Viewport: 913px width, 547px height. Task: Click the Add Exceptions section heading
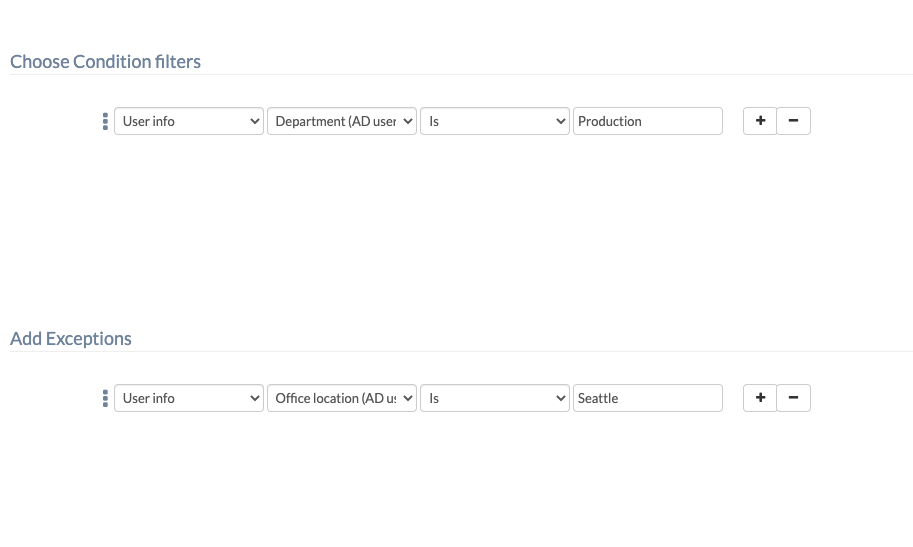point(71,338)
